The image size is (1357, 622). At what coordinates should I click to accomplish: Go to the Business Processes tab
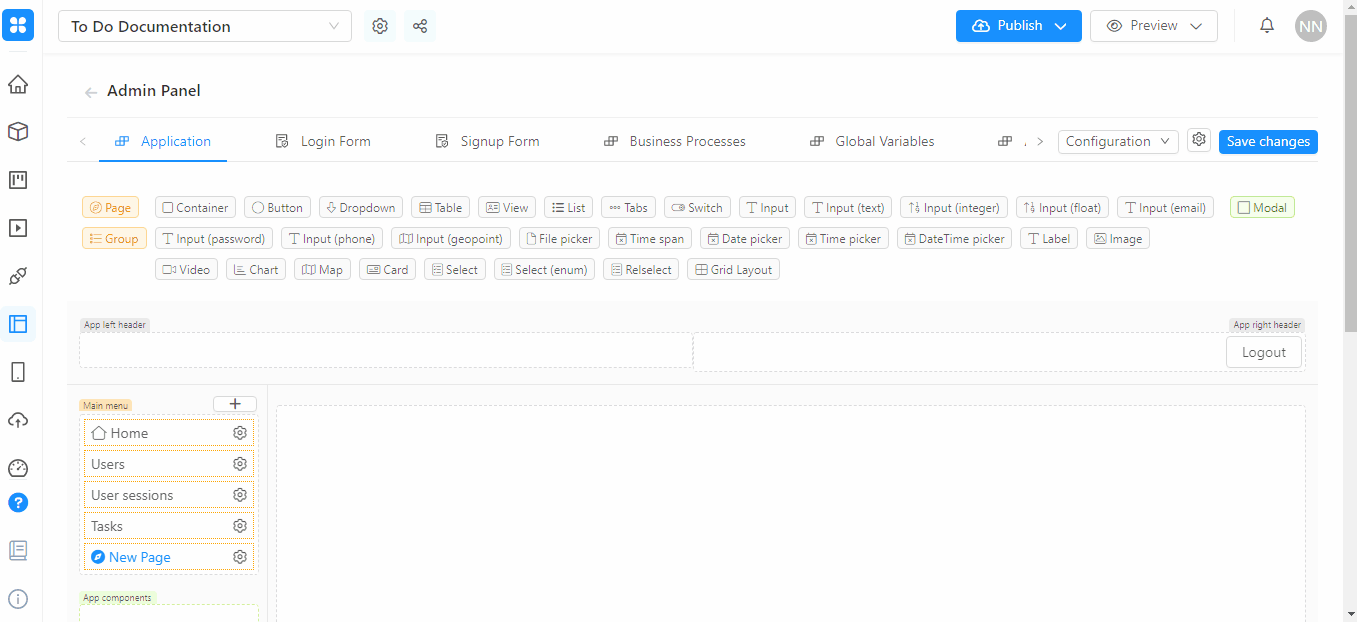[x=675, y=142]
